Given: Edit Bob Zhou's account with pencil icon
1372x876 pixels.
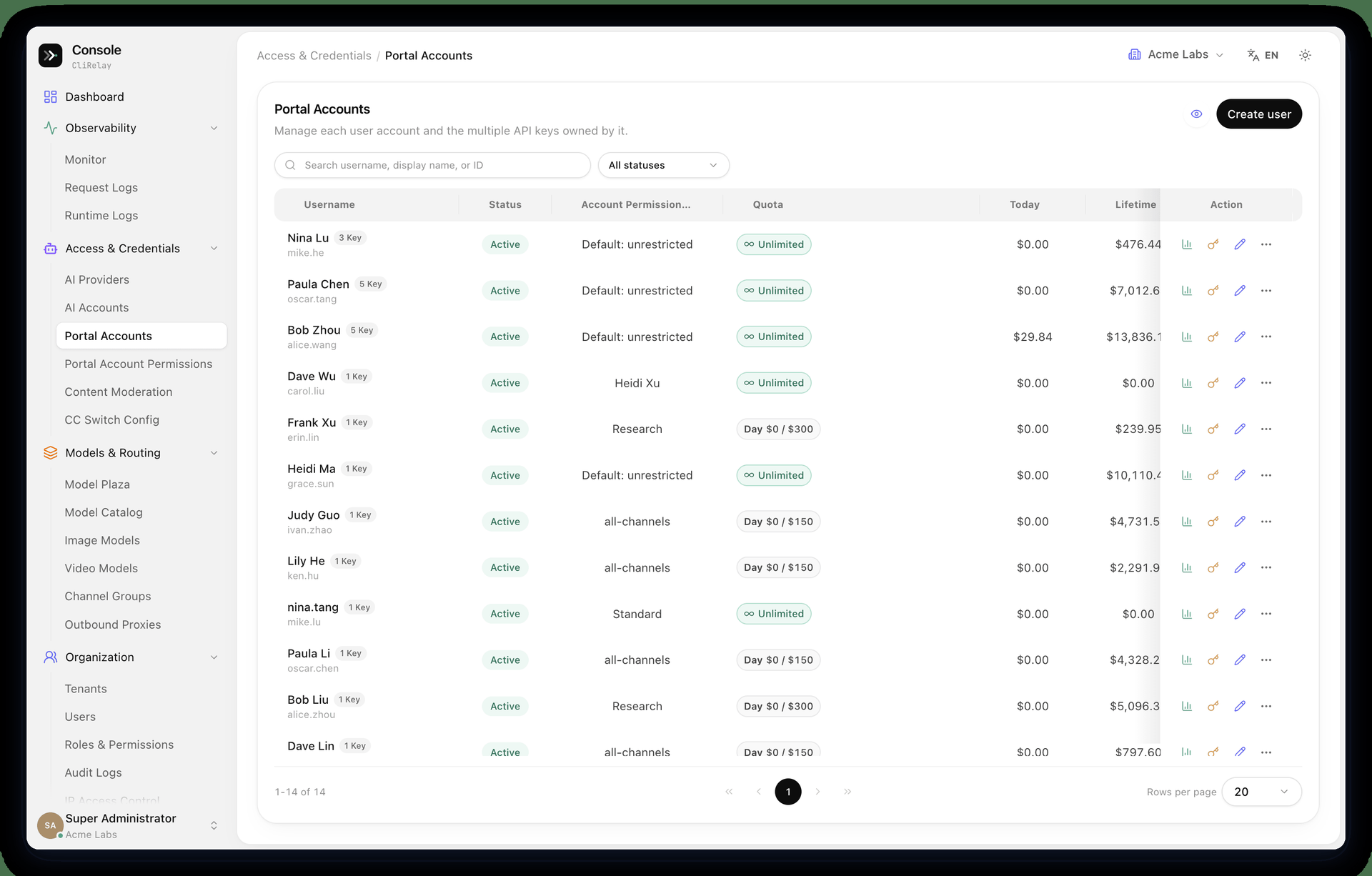Looking at the screenshot, I should coord(1240,337).
